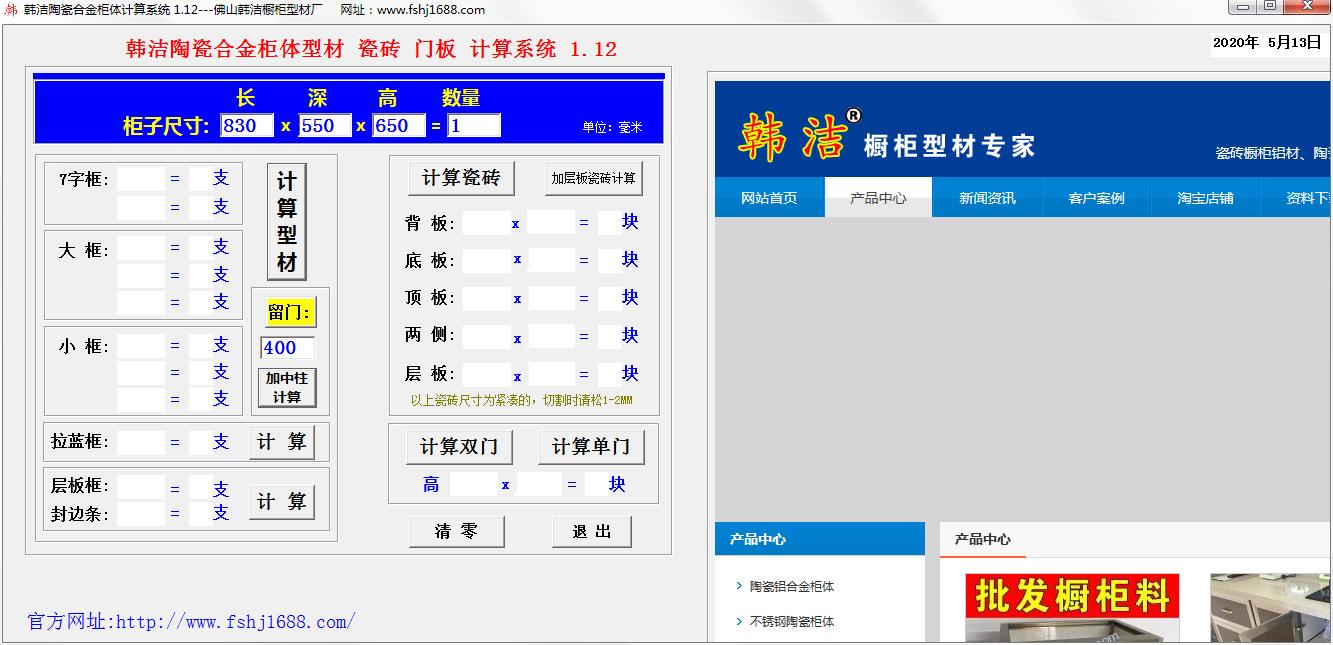Open the 网站首页 tab
The width and height of the screenshot is (1333, 645).
769,198
